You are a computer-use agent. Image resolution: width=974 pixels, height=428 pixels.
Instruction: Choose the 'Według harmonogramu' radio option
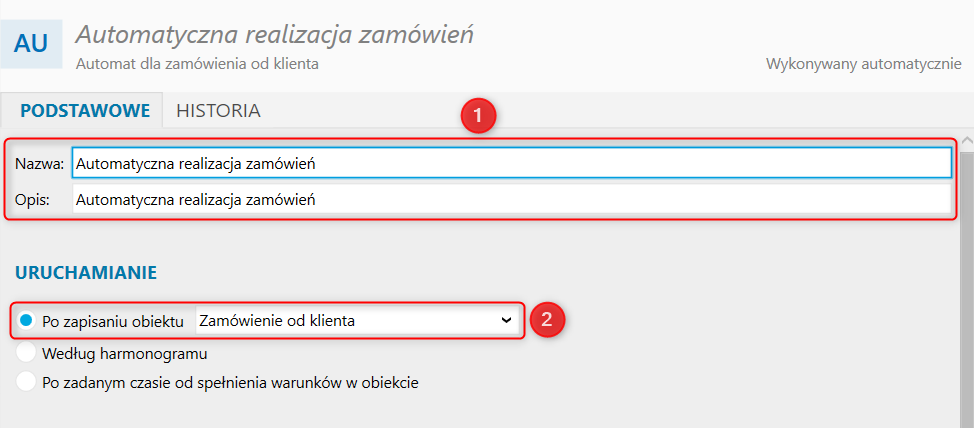(x=26, y=353)
